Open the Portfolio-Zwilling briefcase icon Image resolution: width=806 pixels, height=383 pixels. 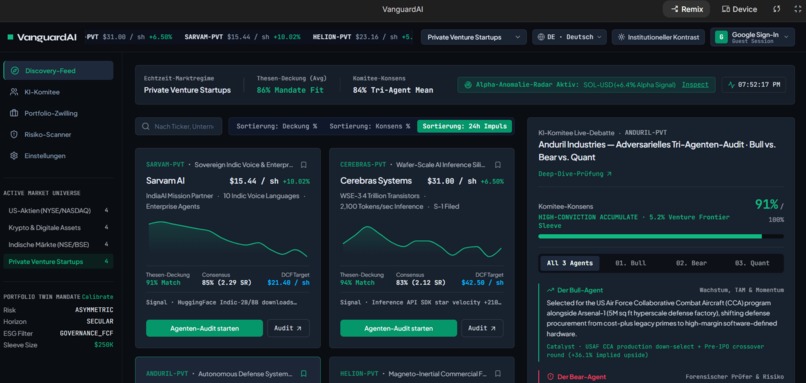(14, 113)
